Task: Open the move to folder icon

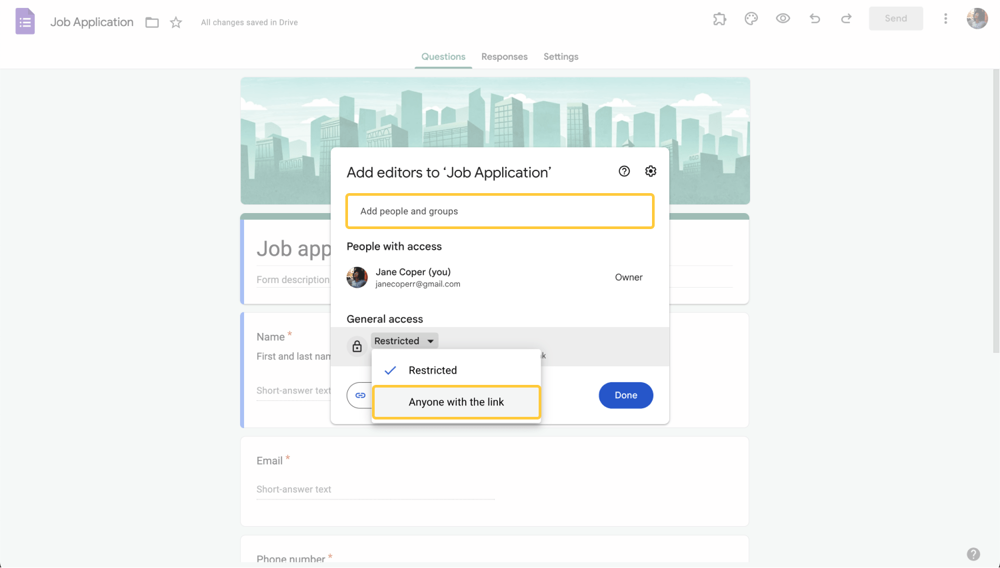Action: (x=152, y=22)
